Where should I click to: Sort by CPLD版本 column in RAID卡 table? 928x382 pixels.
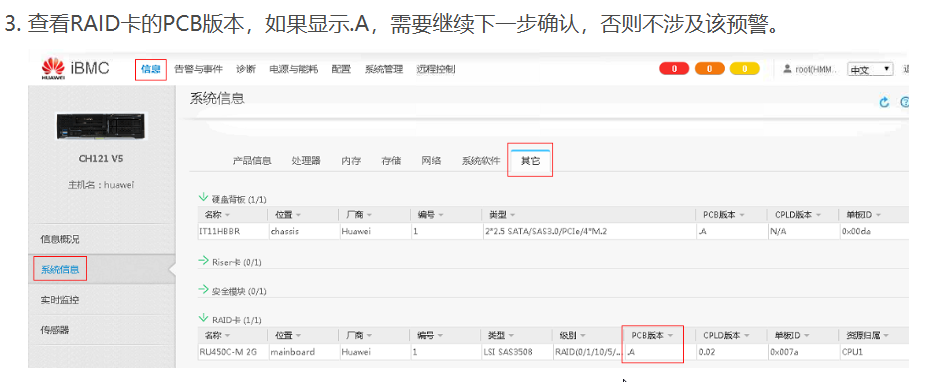coord(726,335)
